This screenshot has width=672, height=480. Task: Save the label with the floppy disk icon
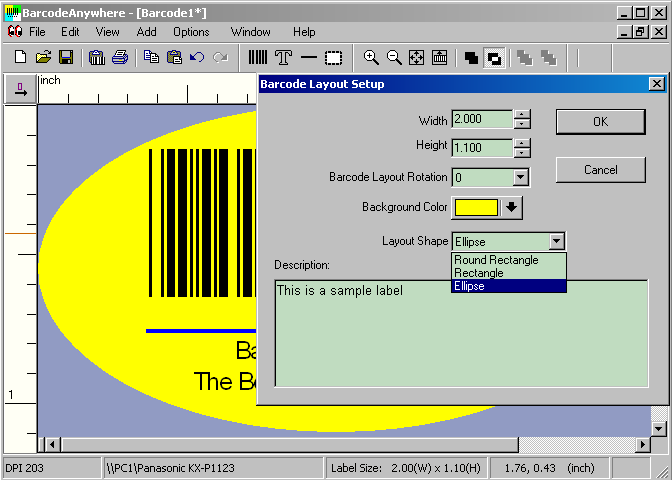[66, 57]
